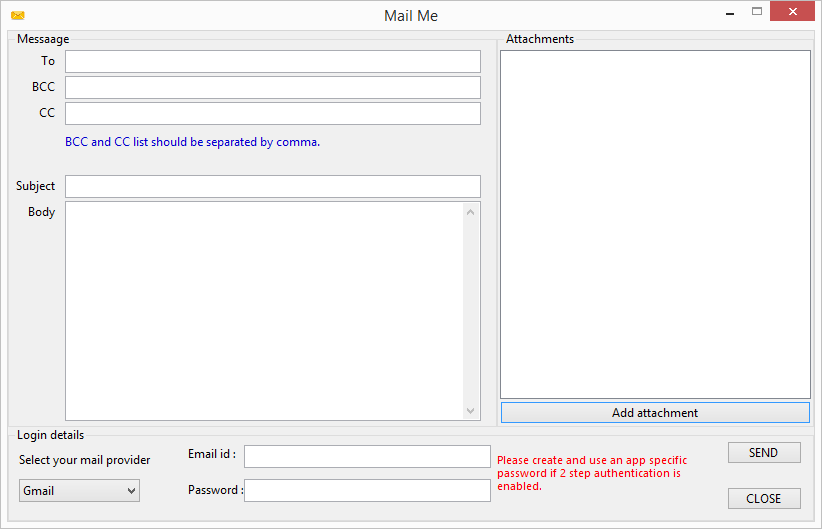Screen dimensions: 822x529
Task: Click the SEND button
Action: point(764,452)
